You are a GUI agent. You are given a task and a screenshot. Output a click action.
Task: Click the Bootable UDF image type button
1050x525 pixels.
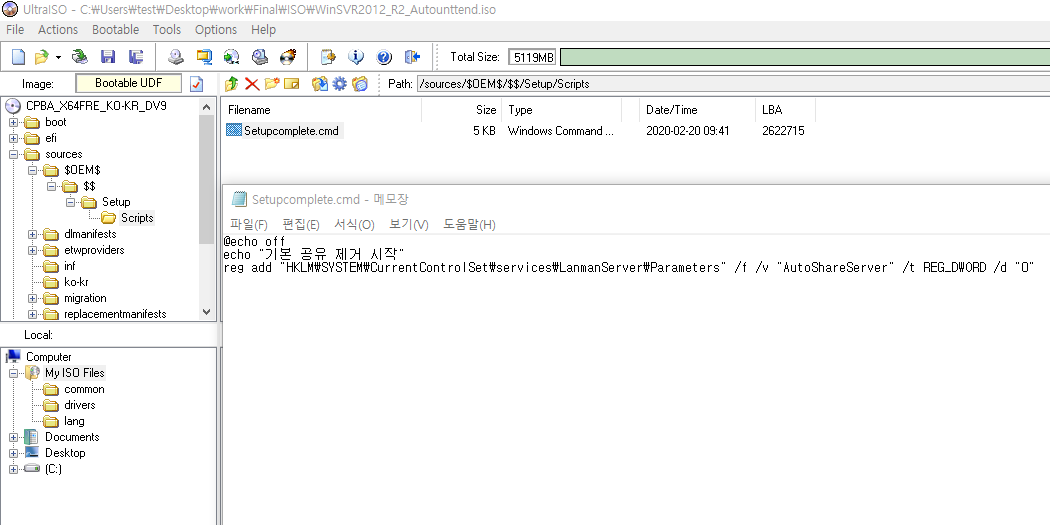click(x=129, y=84)
